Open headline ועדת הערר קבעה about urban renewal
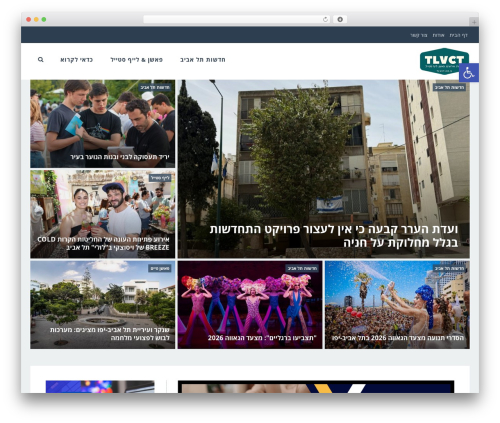This screenshot has height=423, width=500. [x=334, y=236]
